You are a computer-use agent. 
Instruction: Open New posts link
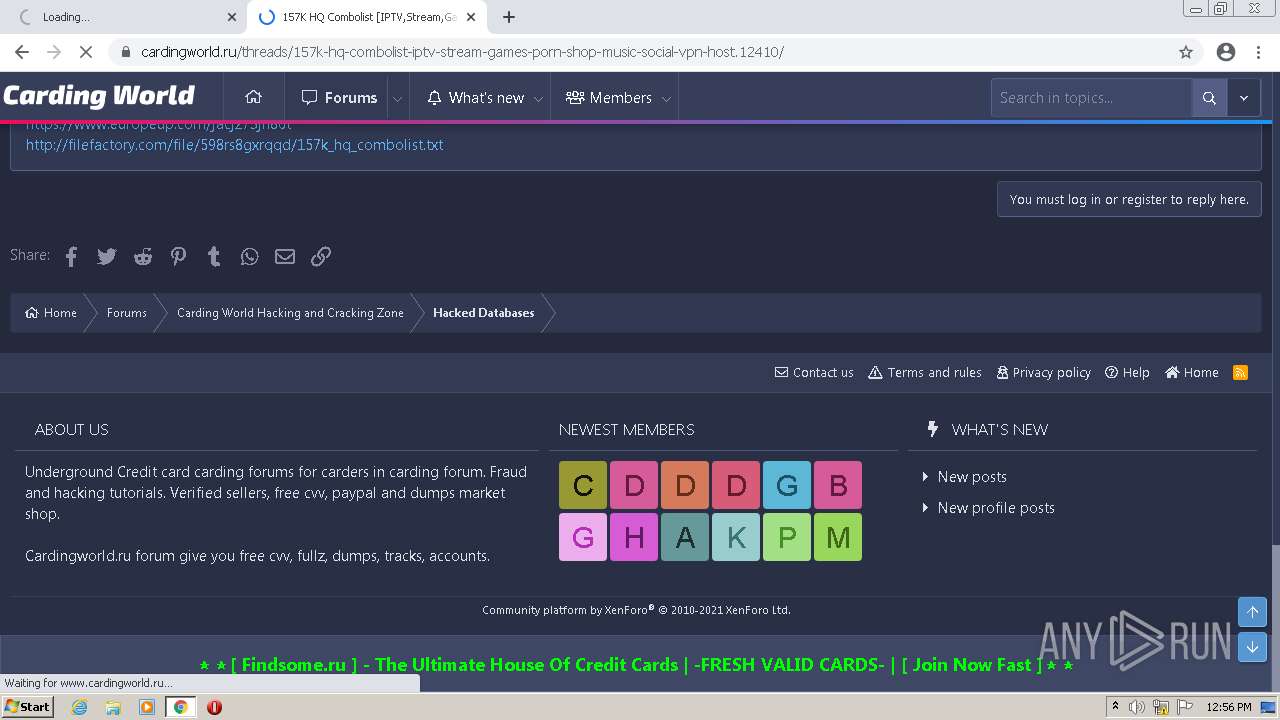[x=972, y=477]
